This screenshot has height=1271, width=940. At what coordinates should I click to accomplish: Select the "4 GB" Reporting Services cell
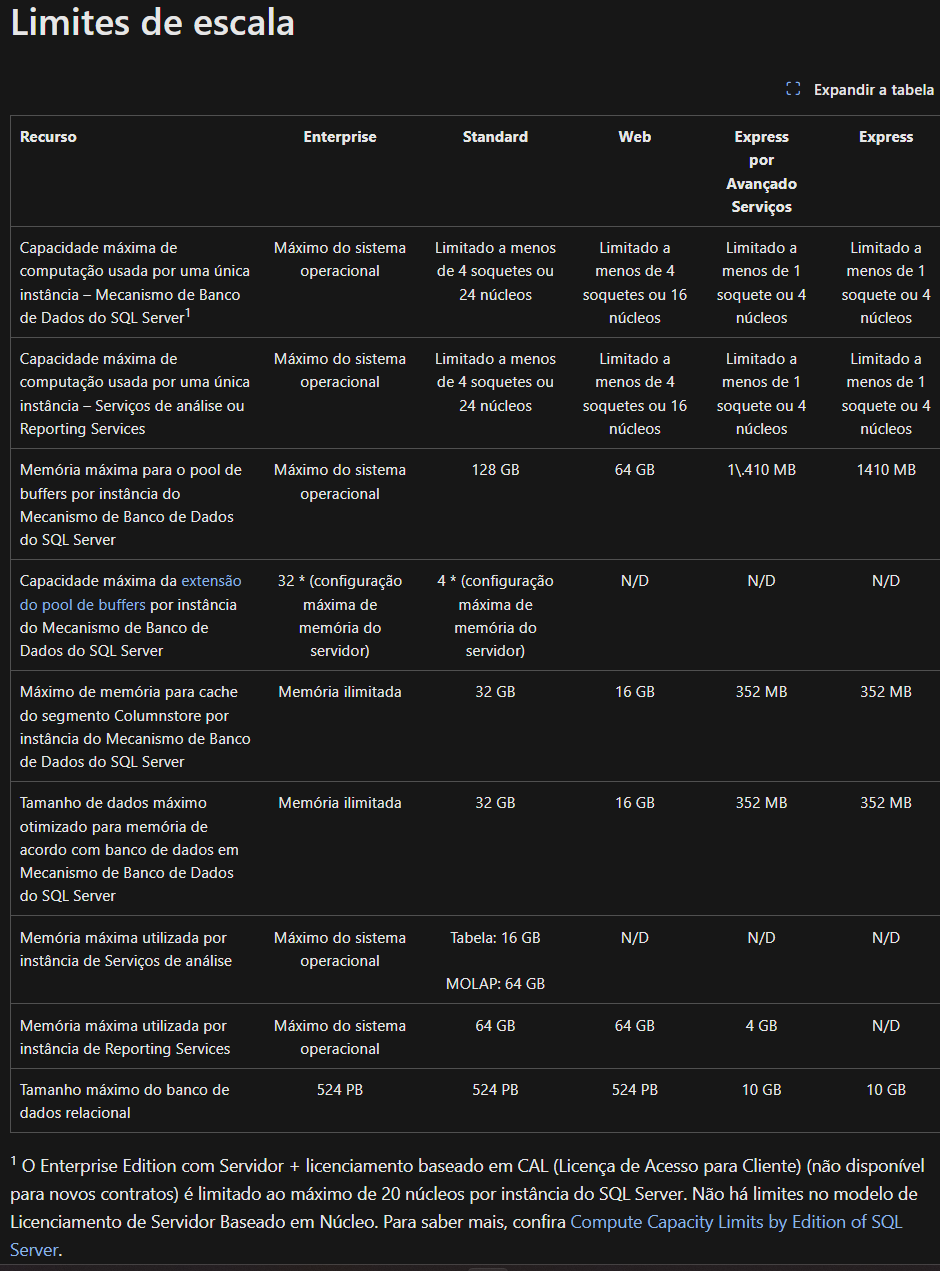click(761, 1026)
